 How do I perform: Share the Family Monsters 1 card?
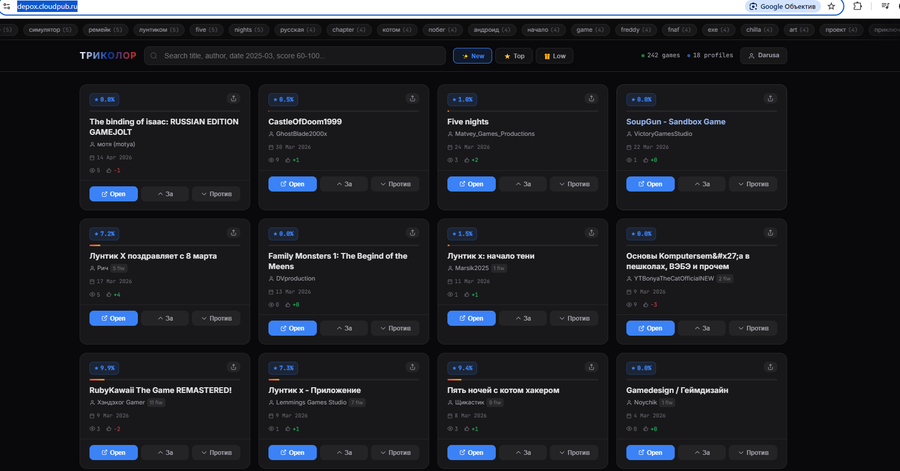pyautogui.click(x=412, y=233)
